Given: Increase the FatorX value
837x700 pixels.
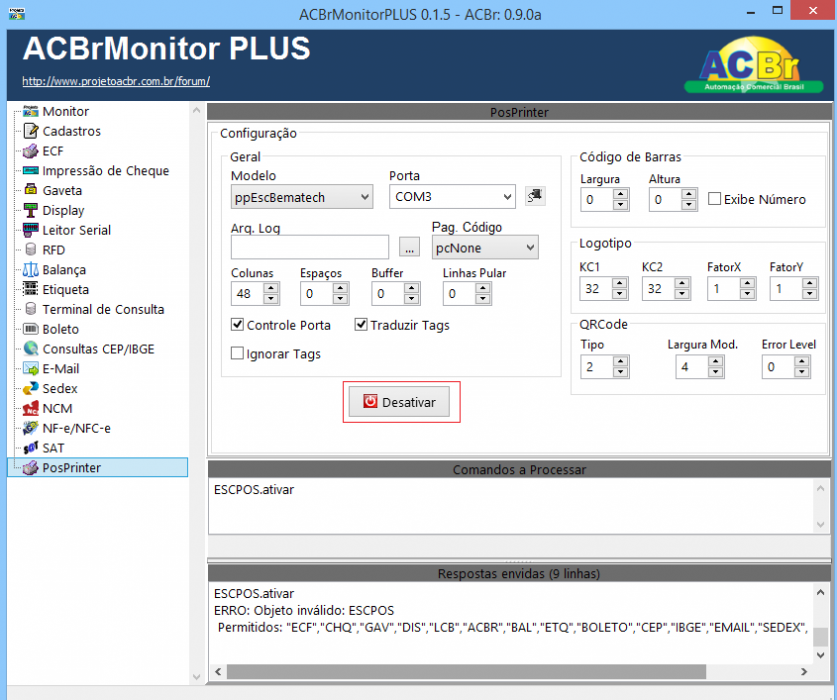Looking at the screenshot, I should pos(748,283).
